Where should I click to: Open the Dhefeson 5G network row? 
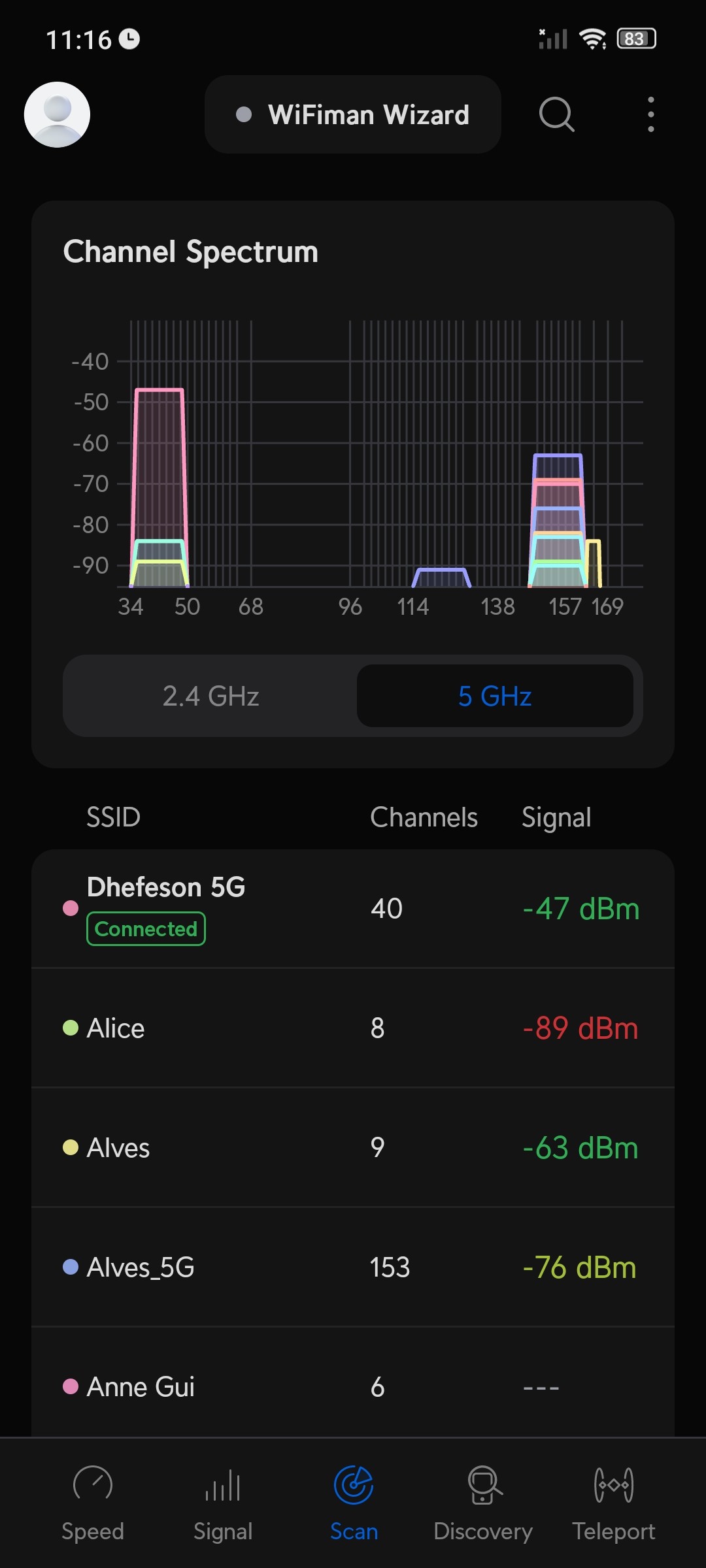pos(353,908)
